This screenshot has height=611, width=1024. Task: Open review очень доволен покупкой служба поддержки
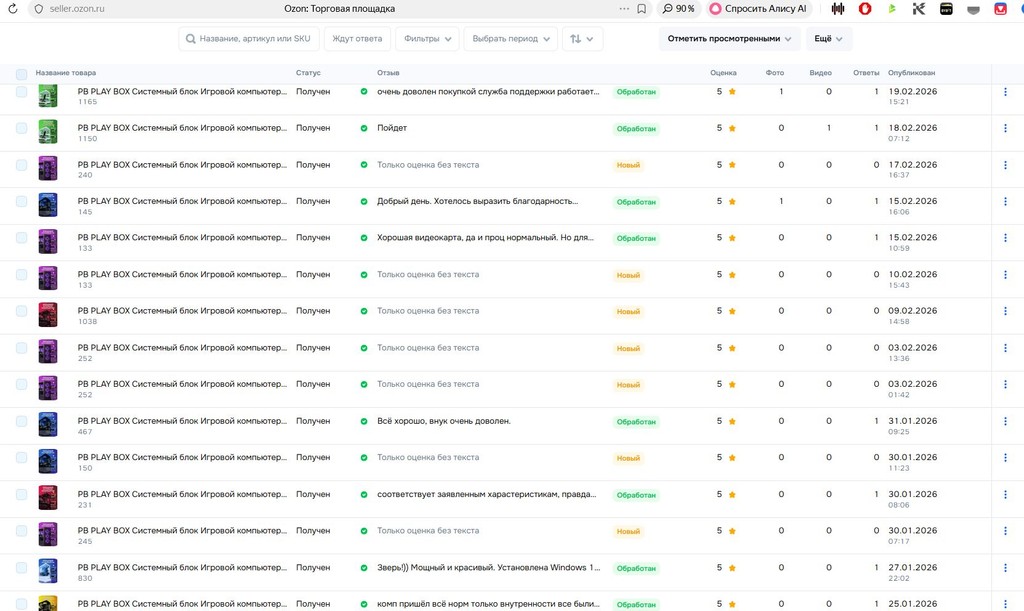pyautogui.click(x=488, y=92)
